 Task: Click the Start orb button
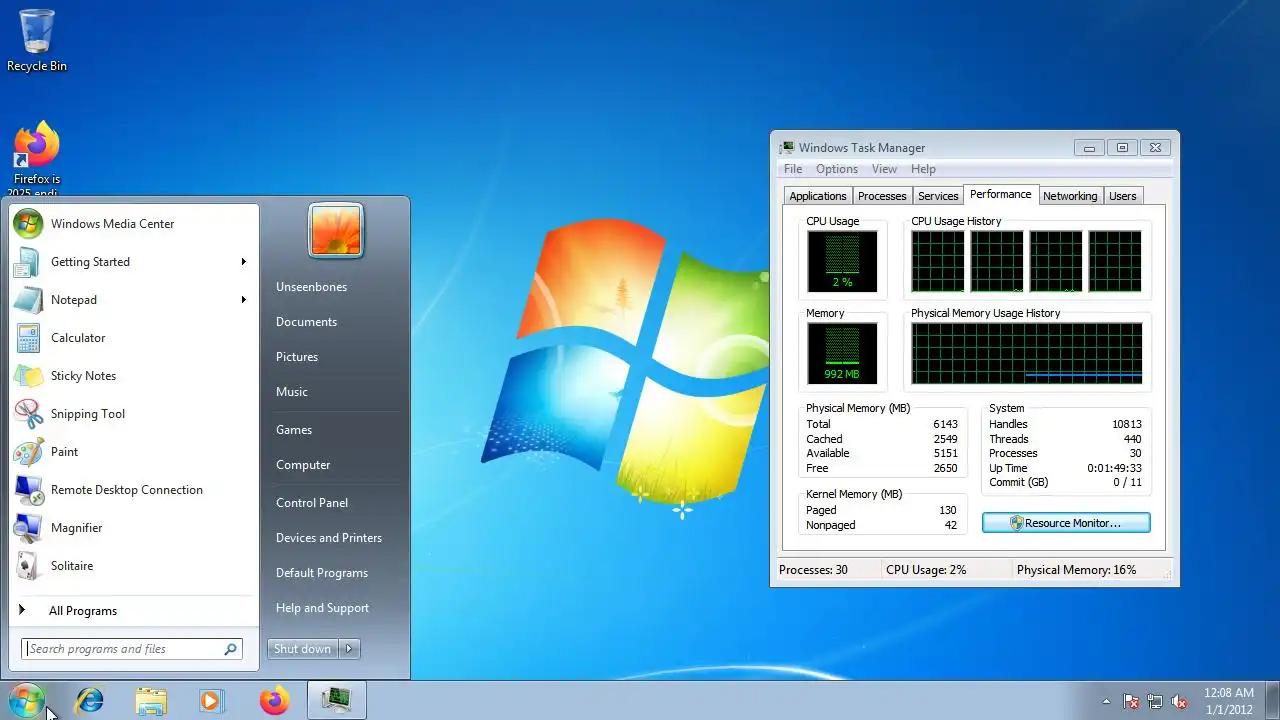26,700
